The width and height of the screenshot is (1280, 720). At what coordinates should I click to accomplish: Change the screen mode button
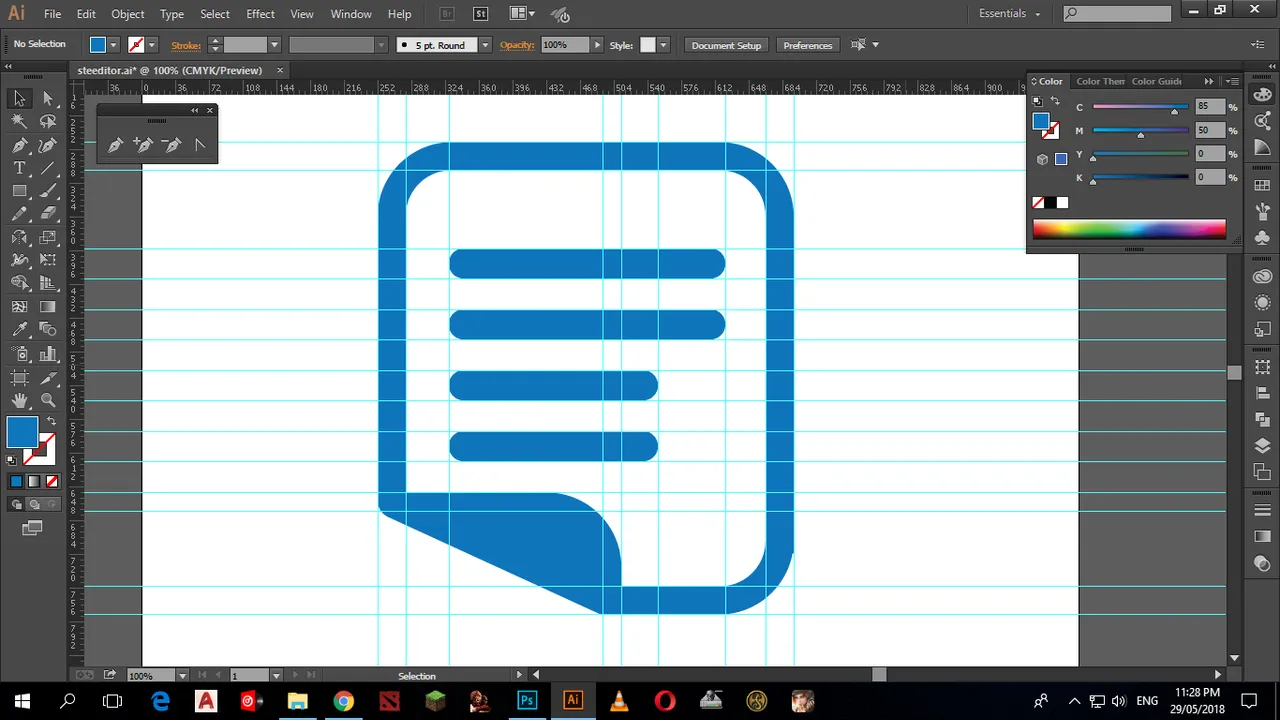pos(33,528)
